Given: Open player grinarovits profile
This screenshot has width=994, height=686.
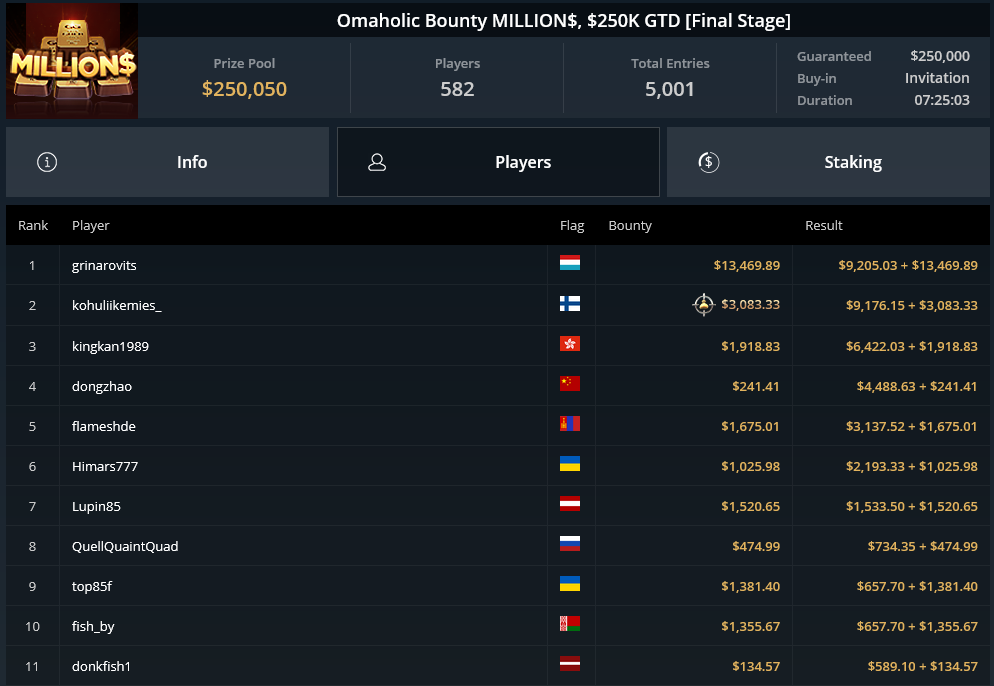Looking at the screenshot, I should point(104,266).
